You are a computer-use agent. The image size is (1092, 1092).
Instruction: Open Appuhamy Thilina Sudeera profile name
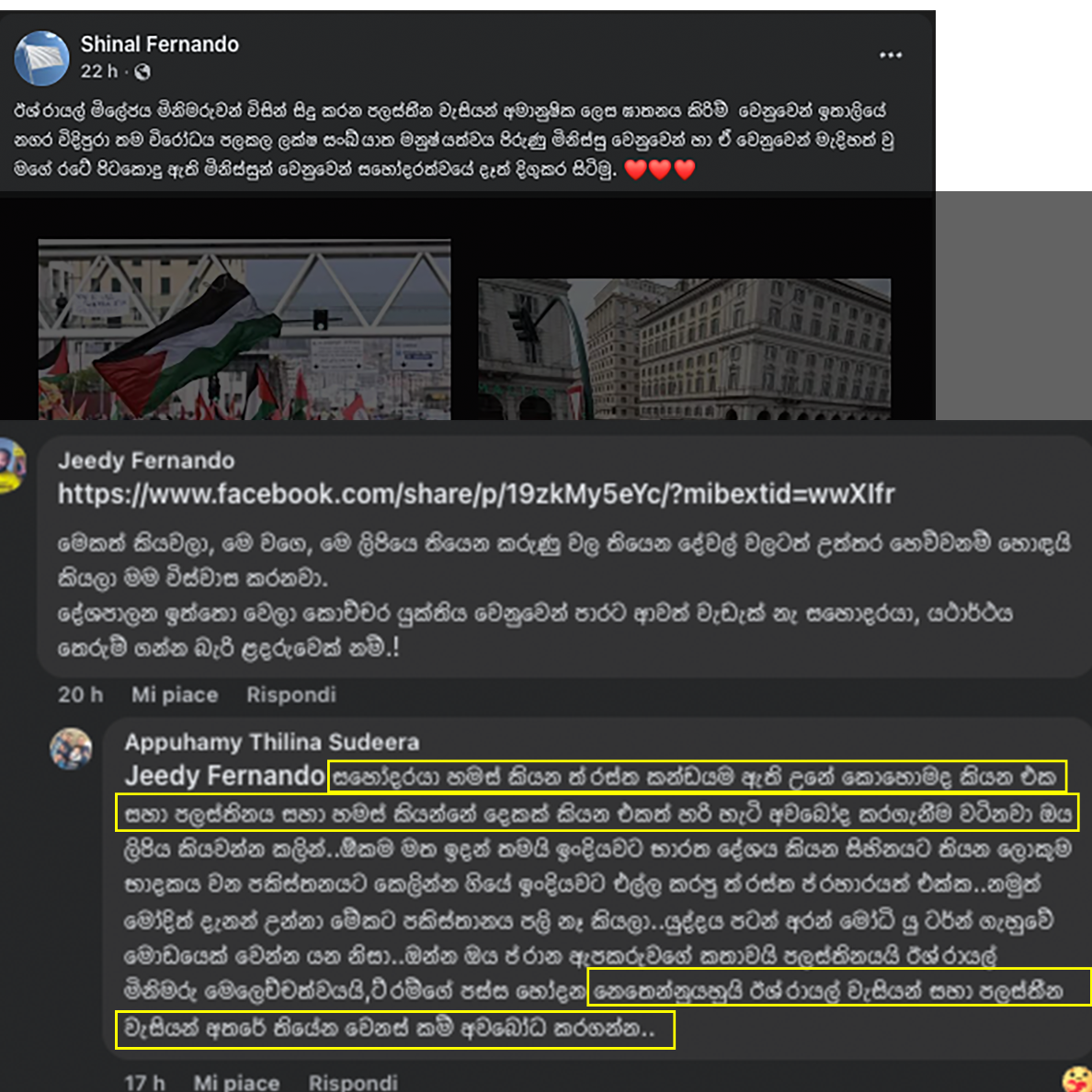coord(271,742)
